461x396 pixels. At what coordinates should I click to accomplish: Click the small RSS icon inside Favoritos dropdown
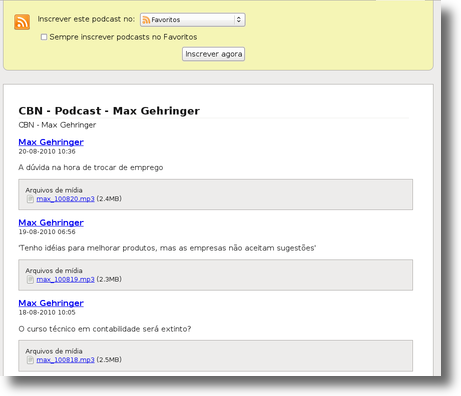tap(146, 20)
